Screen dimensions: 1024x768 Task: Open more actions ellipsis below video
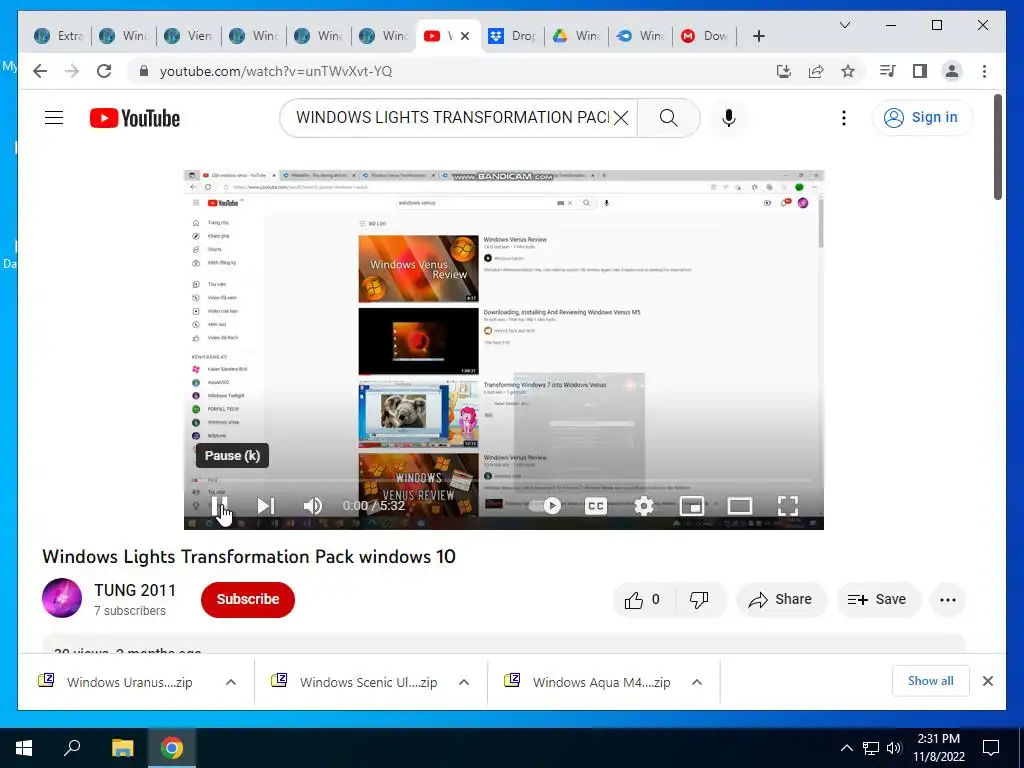[948, 600]
